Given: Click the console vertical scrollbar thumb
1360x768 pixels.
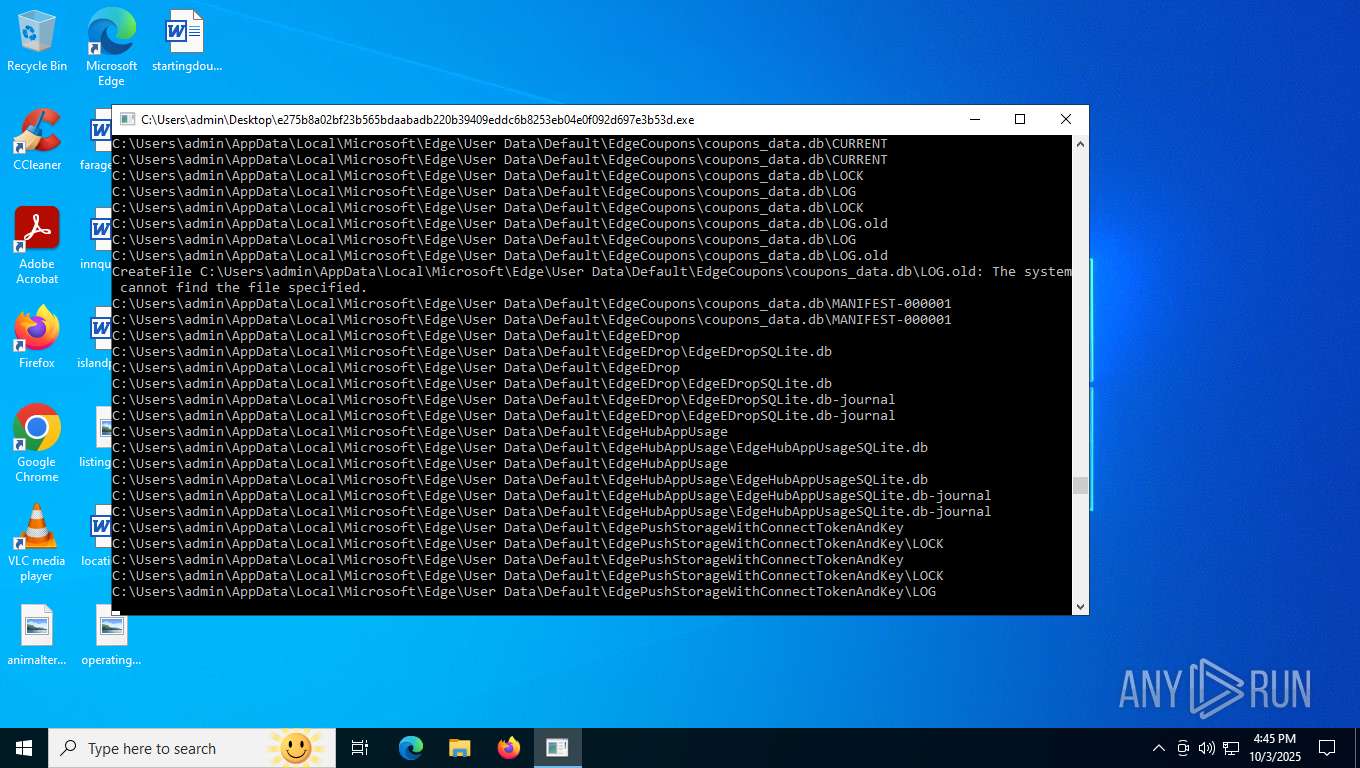Looking at the screenshot, I should 1080,486.
